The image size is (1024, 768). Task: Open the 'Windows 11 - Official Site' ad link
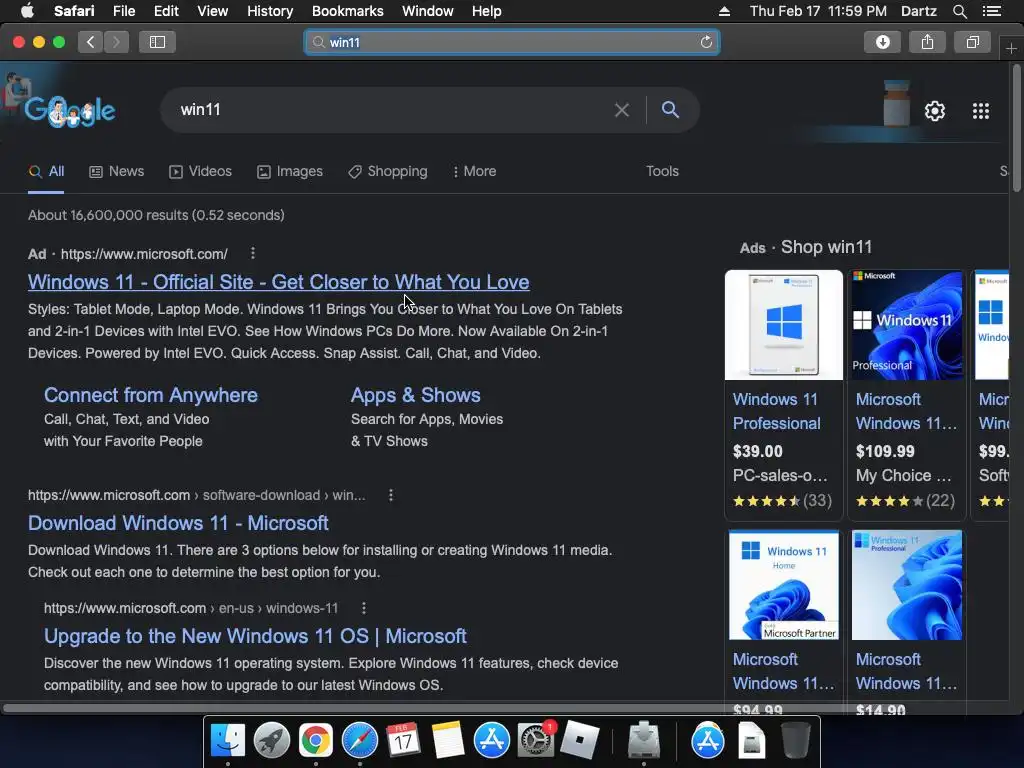(278, 282)
